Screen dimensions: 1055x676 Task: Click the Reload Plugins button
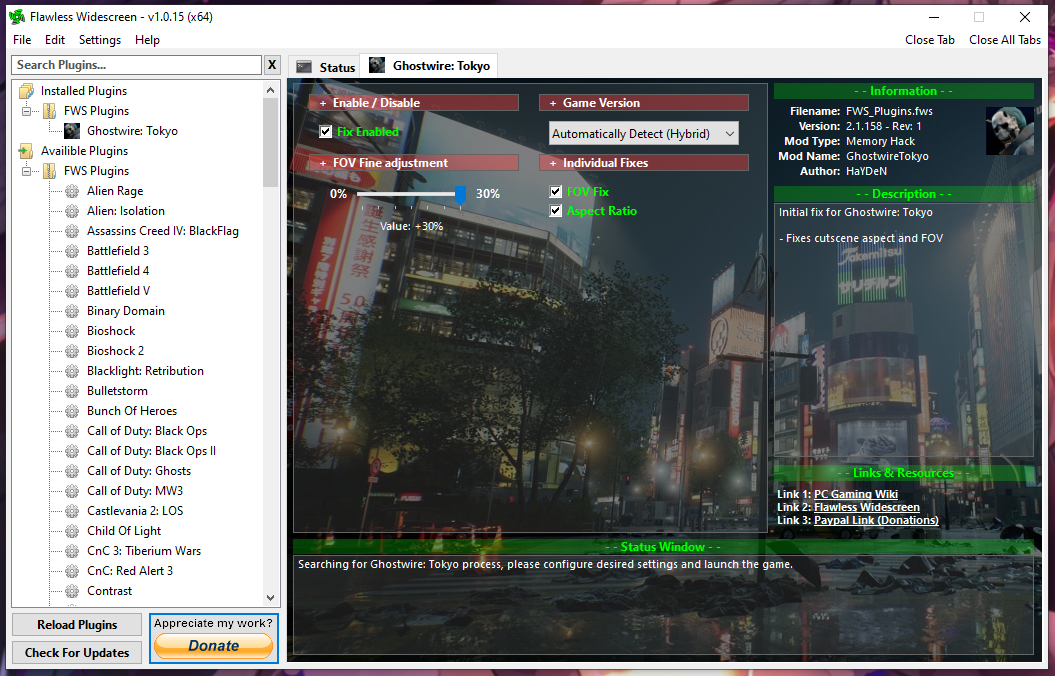click(77, 625)
